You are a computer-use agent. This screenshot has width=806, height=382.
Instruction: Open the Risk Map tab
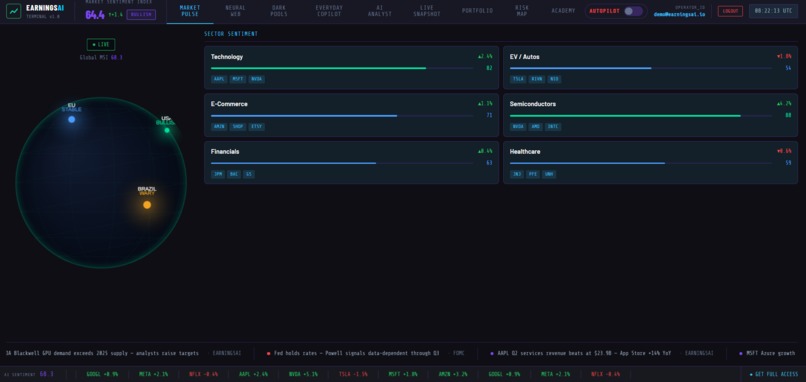pyautogui.click(x=522, y=11)
